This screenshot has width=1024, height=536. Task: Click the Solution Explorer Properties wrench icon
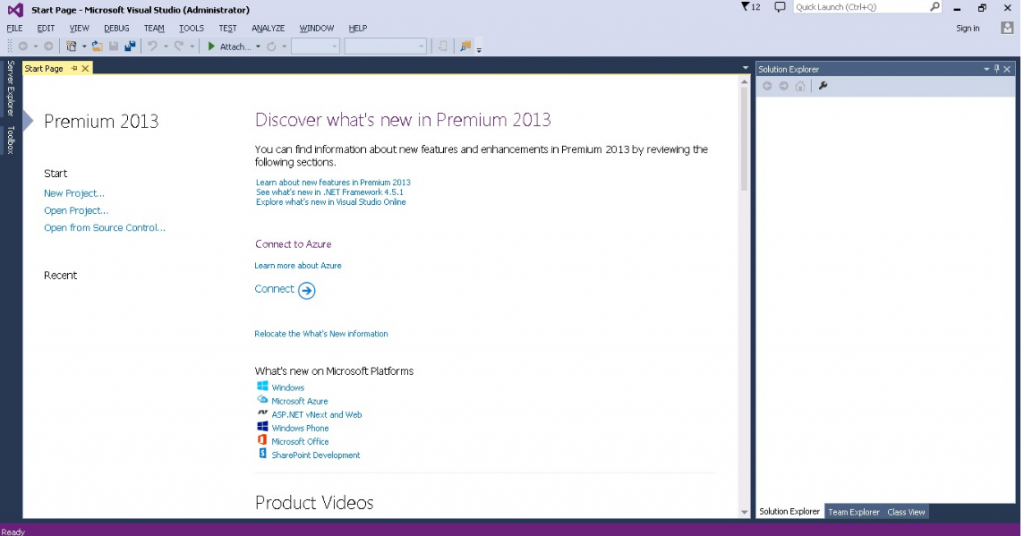tap(823, 86)
